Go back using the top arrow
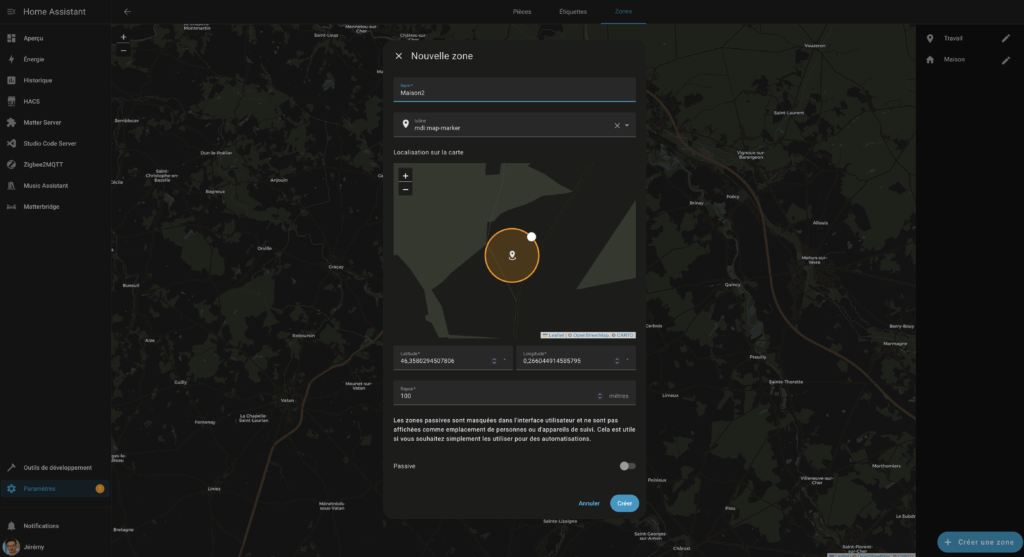Image resolution: width=1024 pixels, height=557 pixels. click(127, 11)
